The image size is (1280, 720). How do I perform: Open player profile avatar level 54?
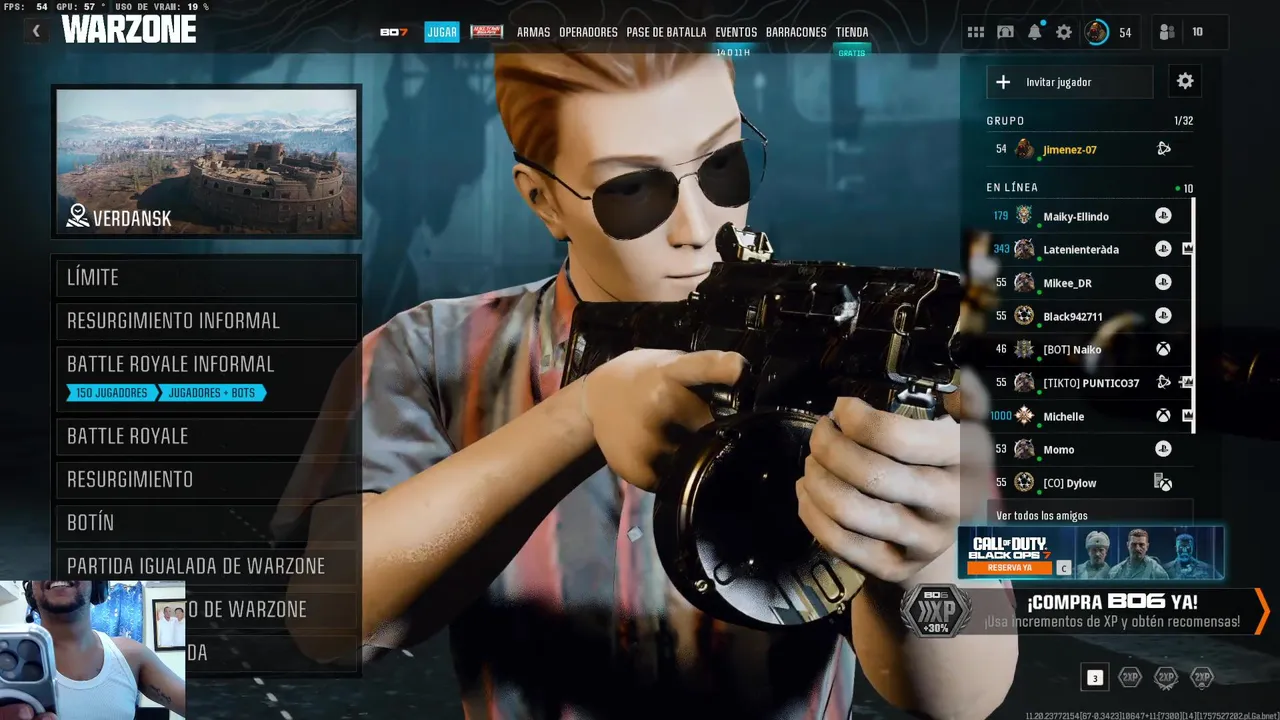[1097, 32]
